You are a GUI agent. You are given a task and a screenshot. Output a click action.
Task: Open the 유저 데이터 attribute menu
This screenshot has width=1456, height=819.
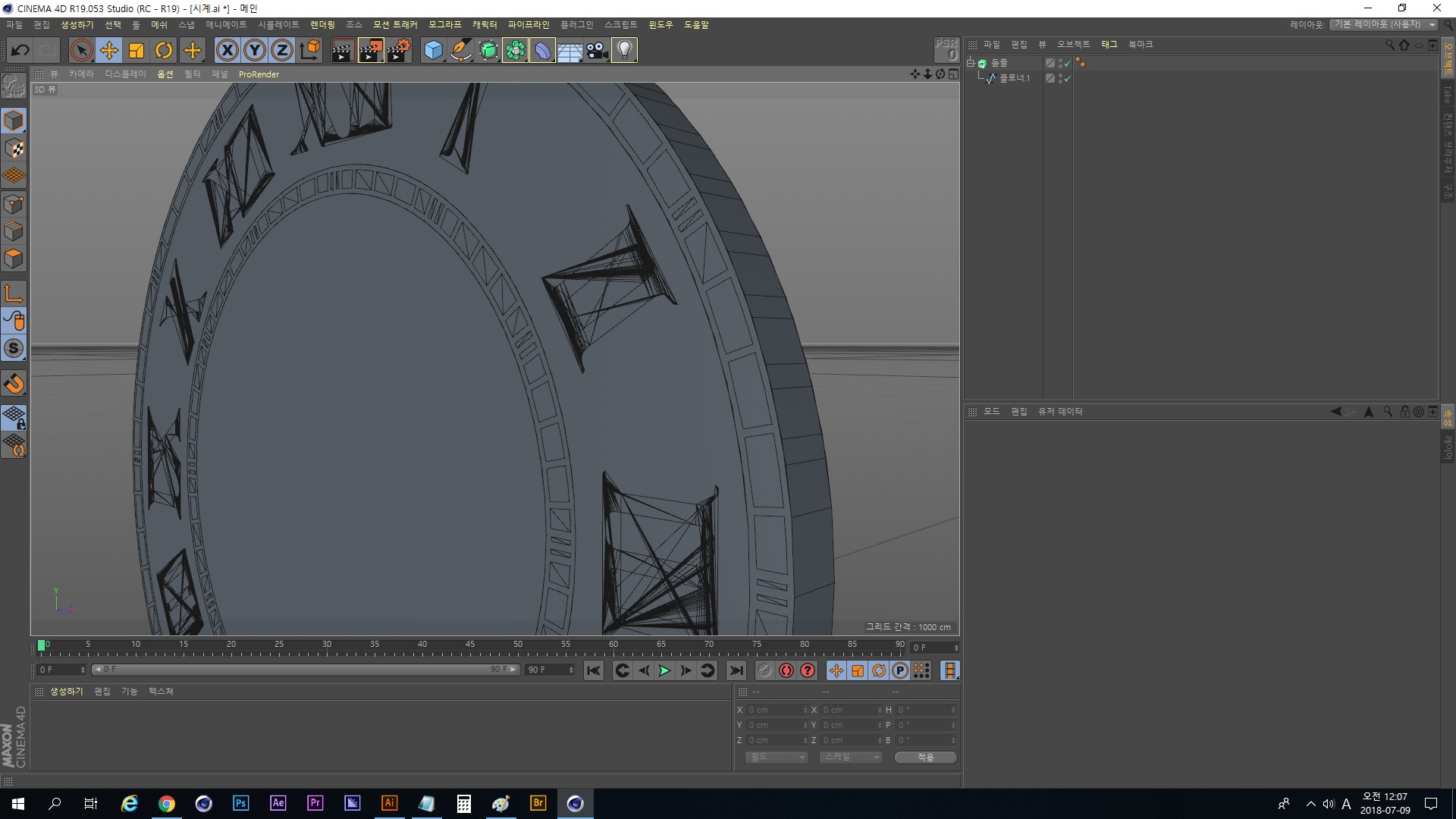pyautogui.click(x=1060, y=412)
